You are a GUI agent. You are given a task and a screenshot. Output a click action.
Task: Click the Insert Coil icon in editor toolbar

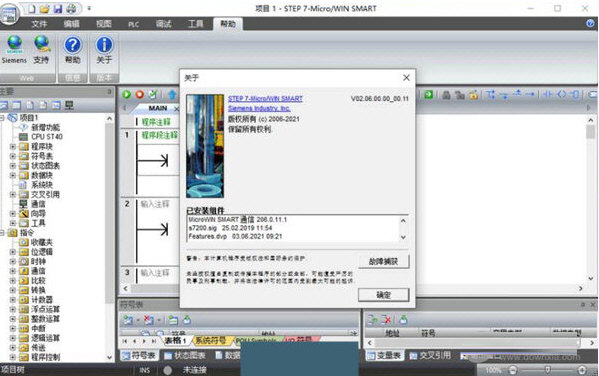pyautogui.click(x=562, y=94)
